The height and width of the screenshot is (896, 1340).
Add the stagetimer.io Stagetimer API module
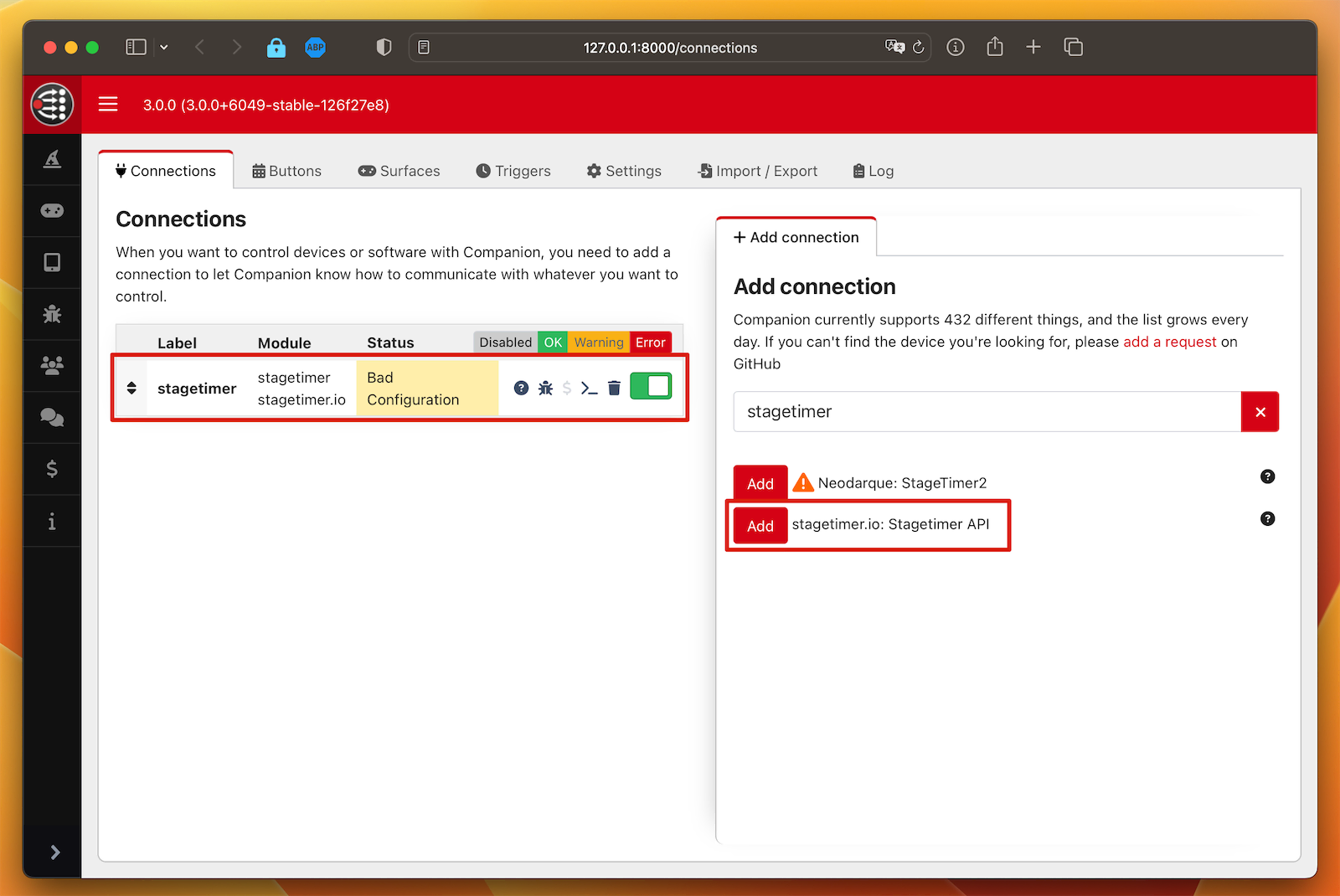(x=760, y=526)
